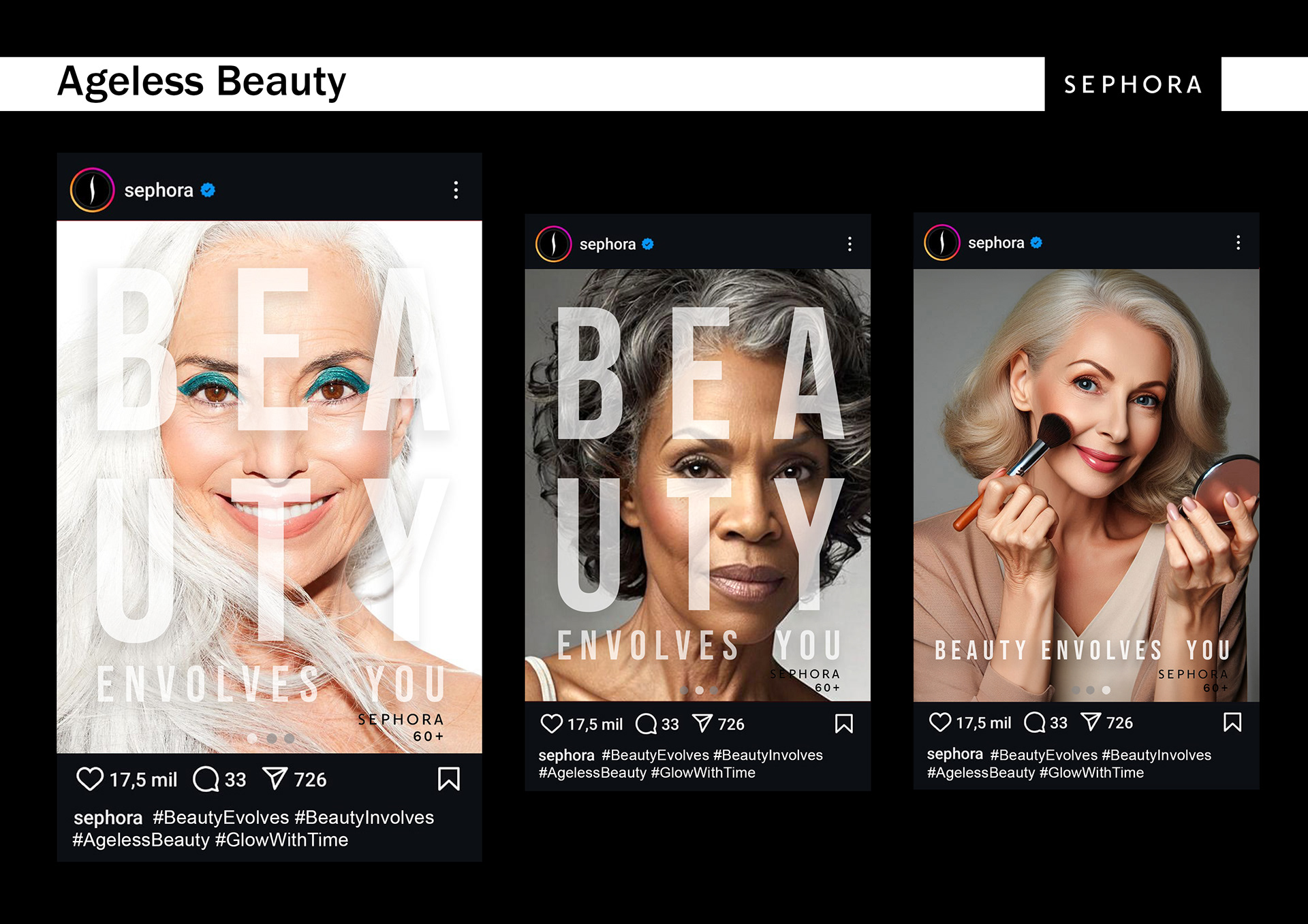
Task: Open the gray curly-haired woman image on middle post
Action: [698, 485]
